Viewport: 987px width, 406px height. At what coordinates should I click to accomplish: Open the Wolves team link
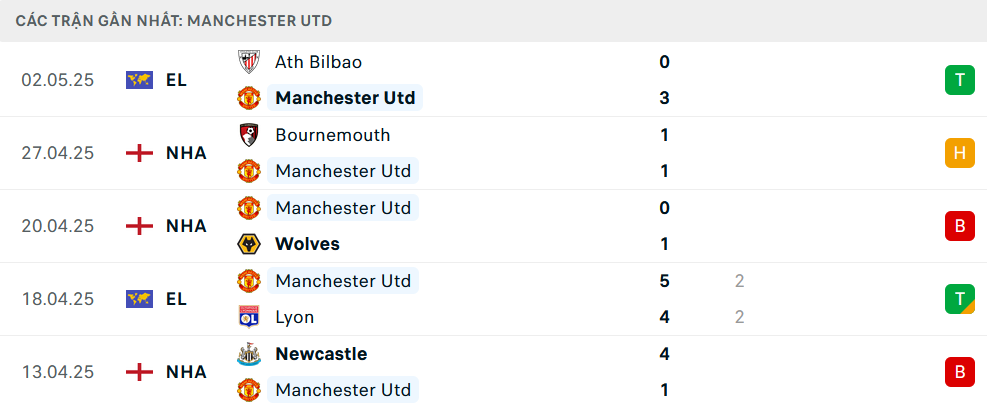[x=307, y=244]
